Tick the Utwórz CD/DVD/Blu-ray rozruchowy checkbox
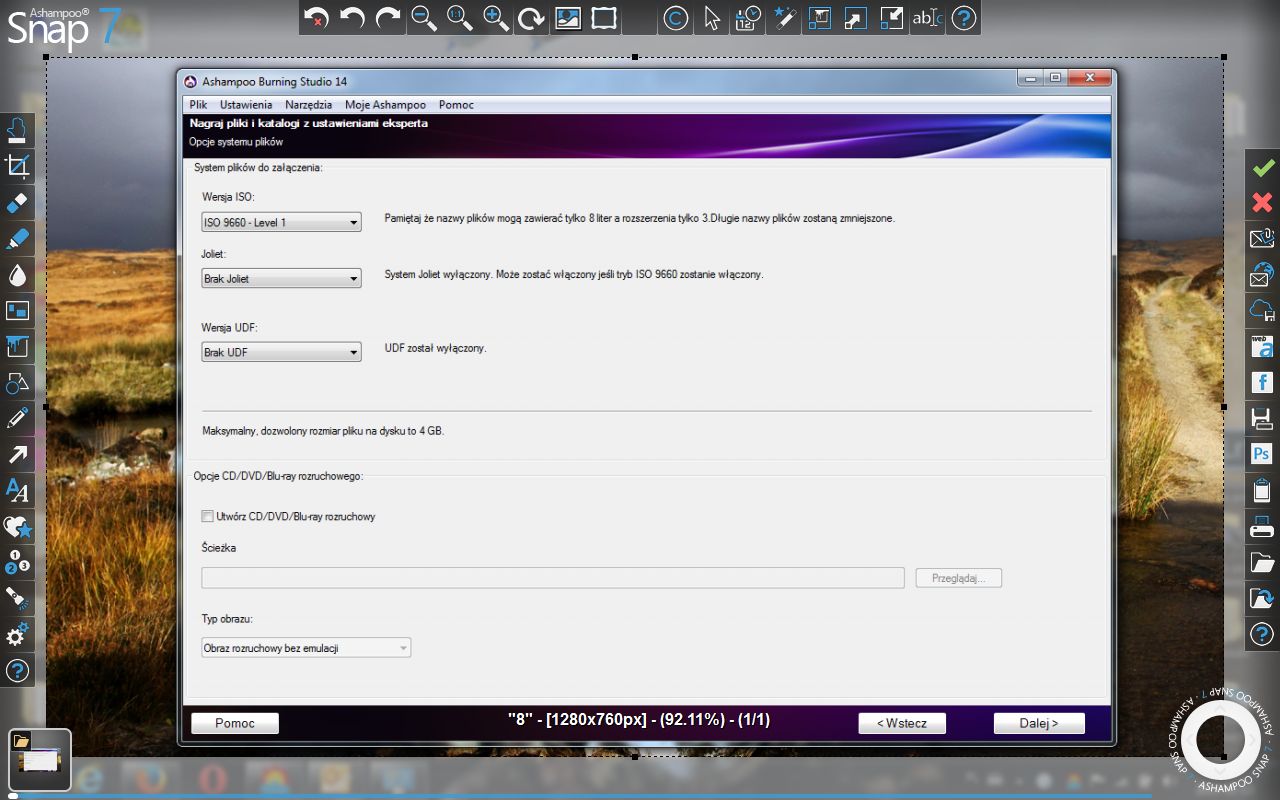Image resolution: width=1280 pixels, height=800 pixels. click(x=208, y=516)
